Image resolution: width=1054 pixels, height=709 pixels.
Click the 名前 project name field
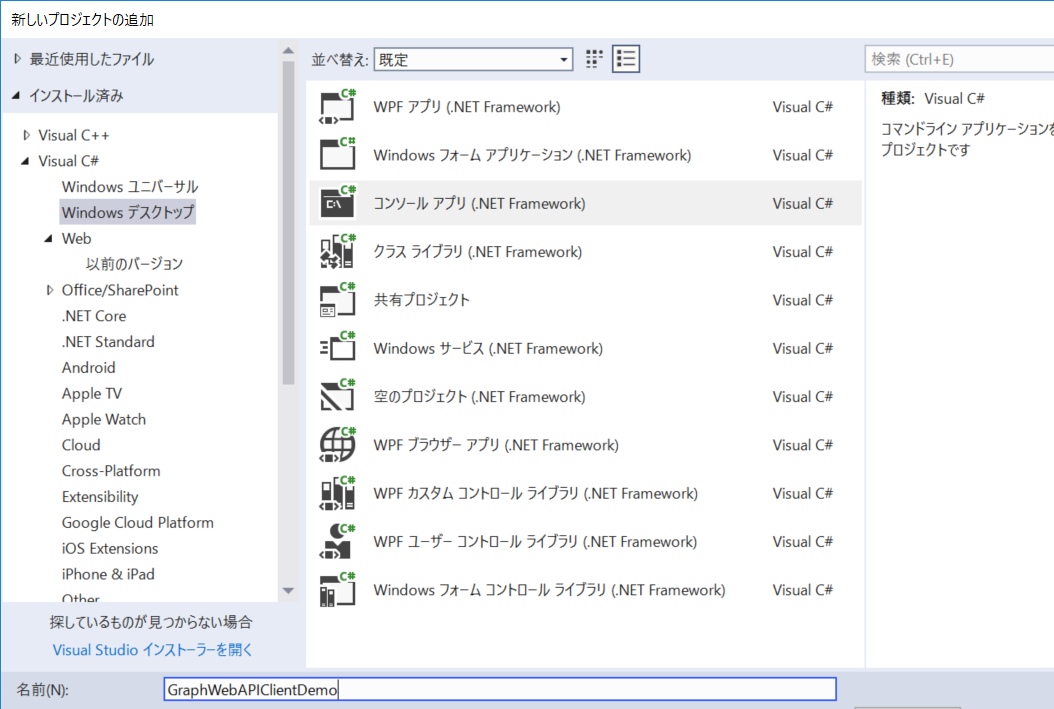pos(500,689)
